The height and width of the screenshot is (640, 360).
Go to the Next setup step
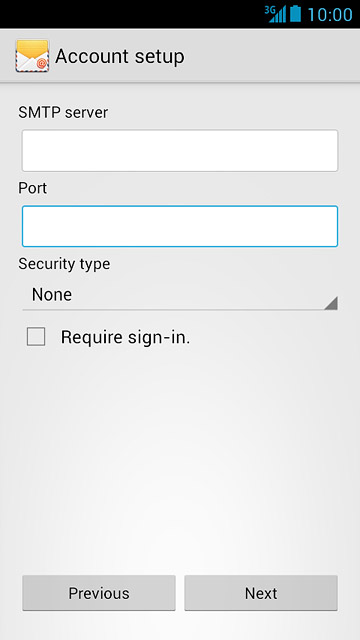coord(261,593)
